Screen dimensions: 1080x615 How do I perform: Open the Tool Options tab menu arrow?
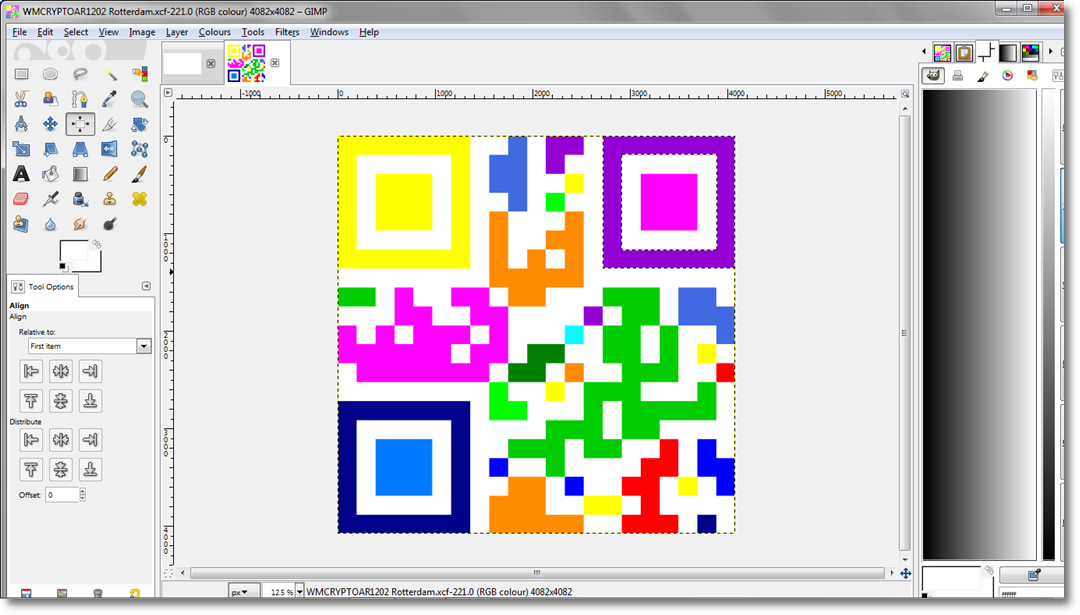[146, 286]
